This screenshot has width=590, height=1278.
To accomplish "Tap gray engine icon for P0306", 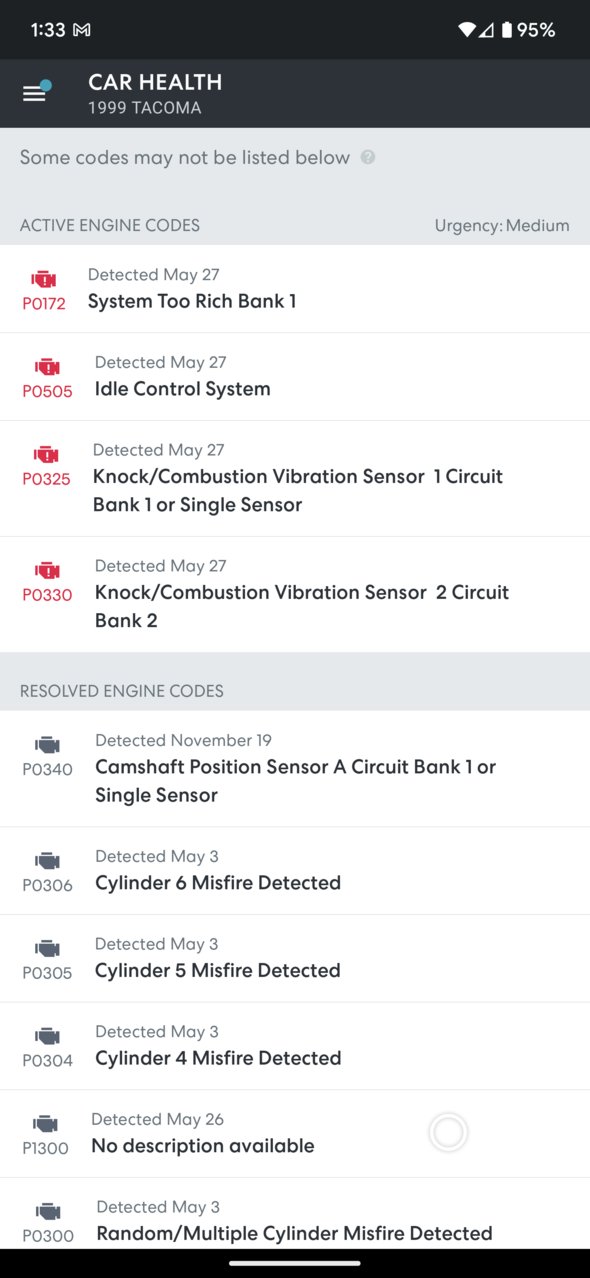I will pyautogui.click(x=47, y=861).
